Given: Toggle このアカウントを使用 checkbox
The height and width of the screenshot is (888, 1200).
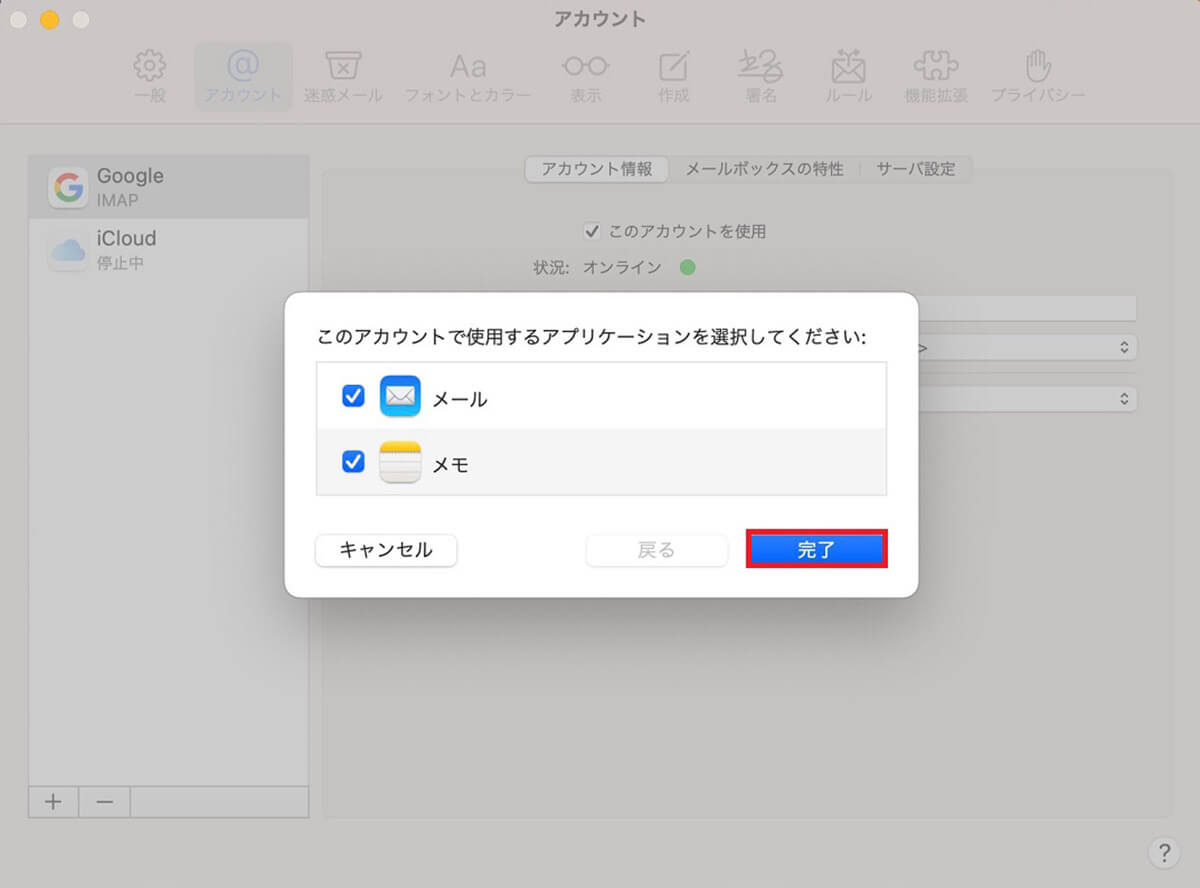Looking at the screenshot, I should point(592,231).
